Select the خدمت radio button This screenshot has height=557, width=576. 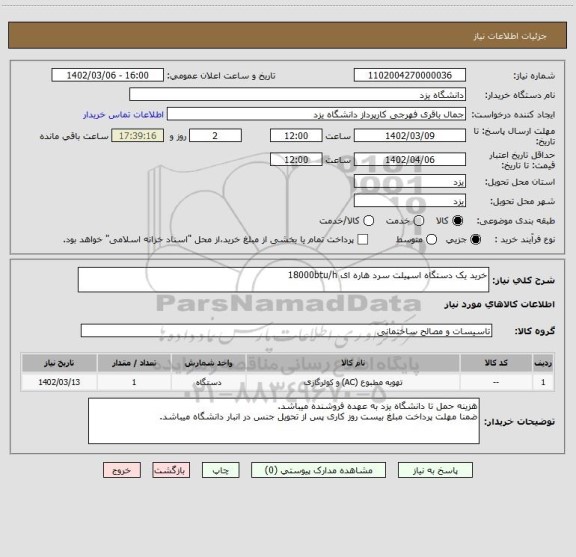click(x=419, y=221)
